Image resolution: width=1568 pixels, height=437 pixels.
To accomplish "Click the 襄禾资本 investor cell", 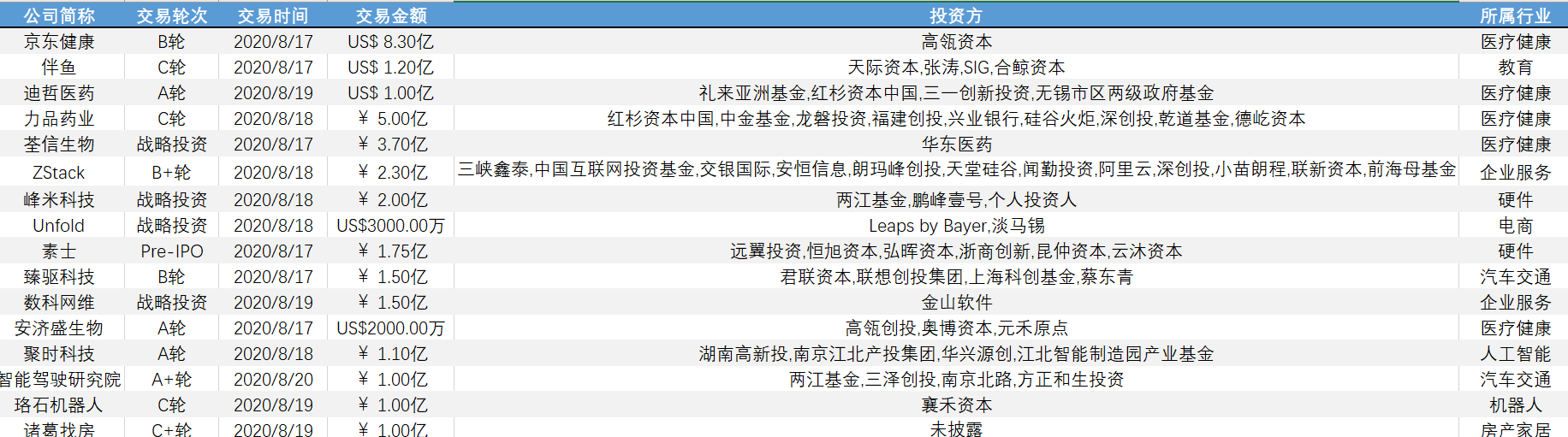I will click(x=956, y=405).
